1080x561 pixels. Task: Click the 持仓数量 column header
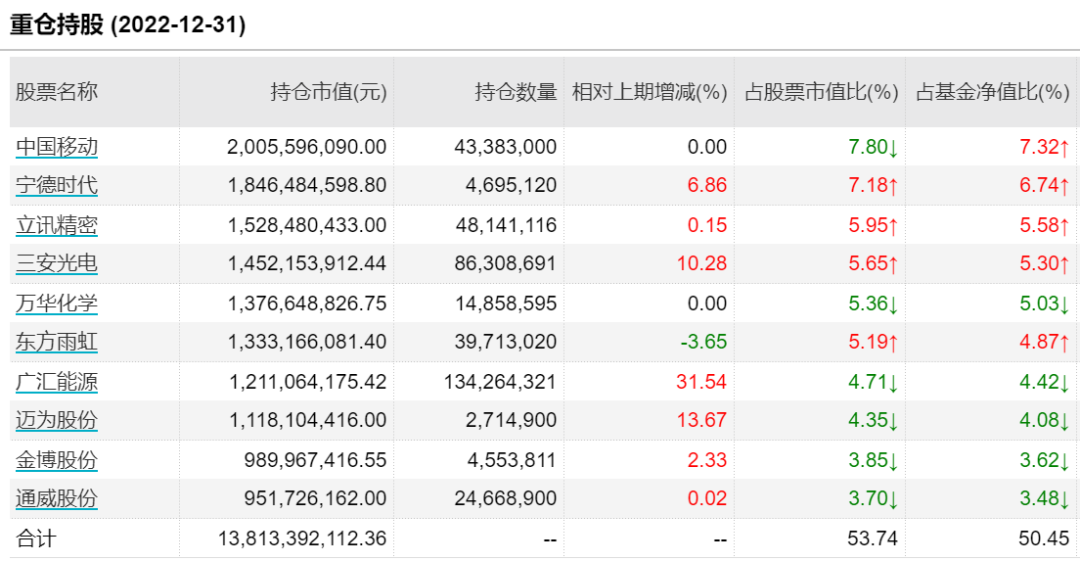(x=516, y=92)
